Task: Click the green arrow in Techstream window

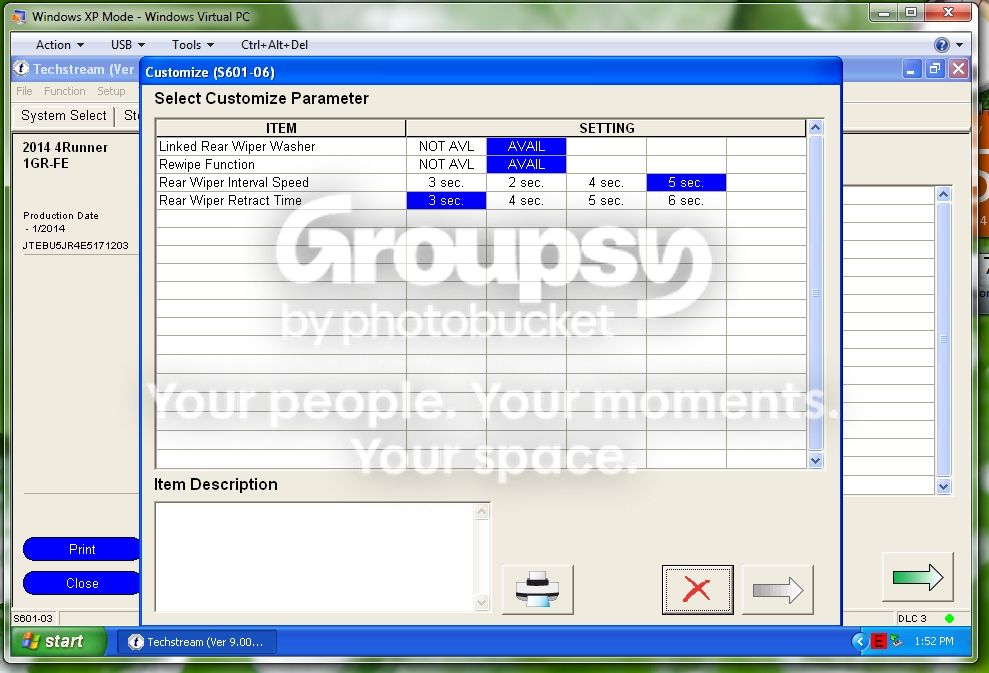Action: (918, 576)
